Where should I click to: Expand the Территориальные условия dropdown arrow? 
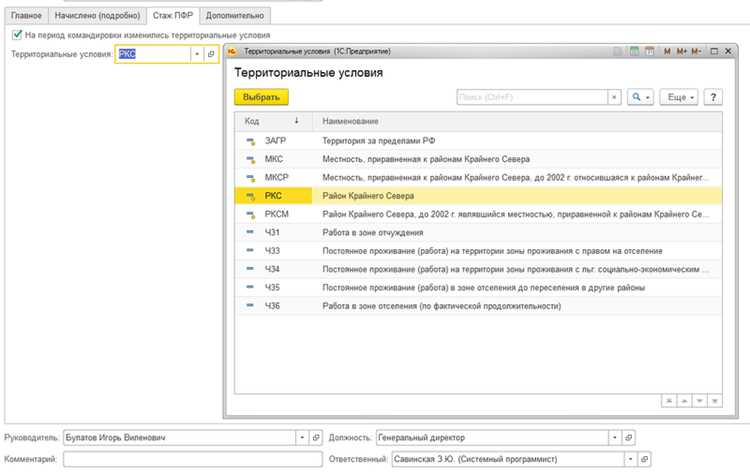coord(197,54)
